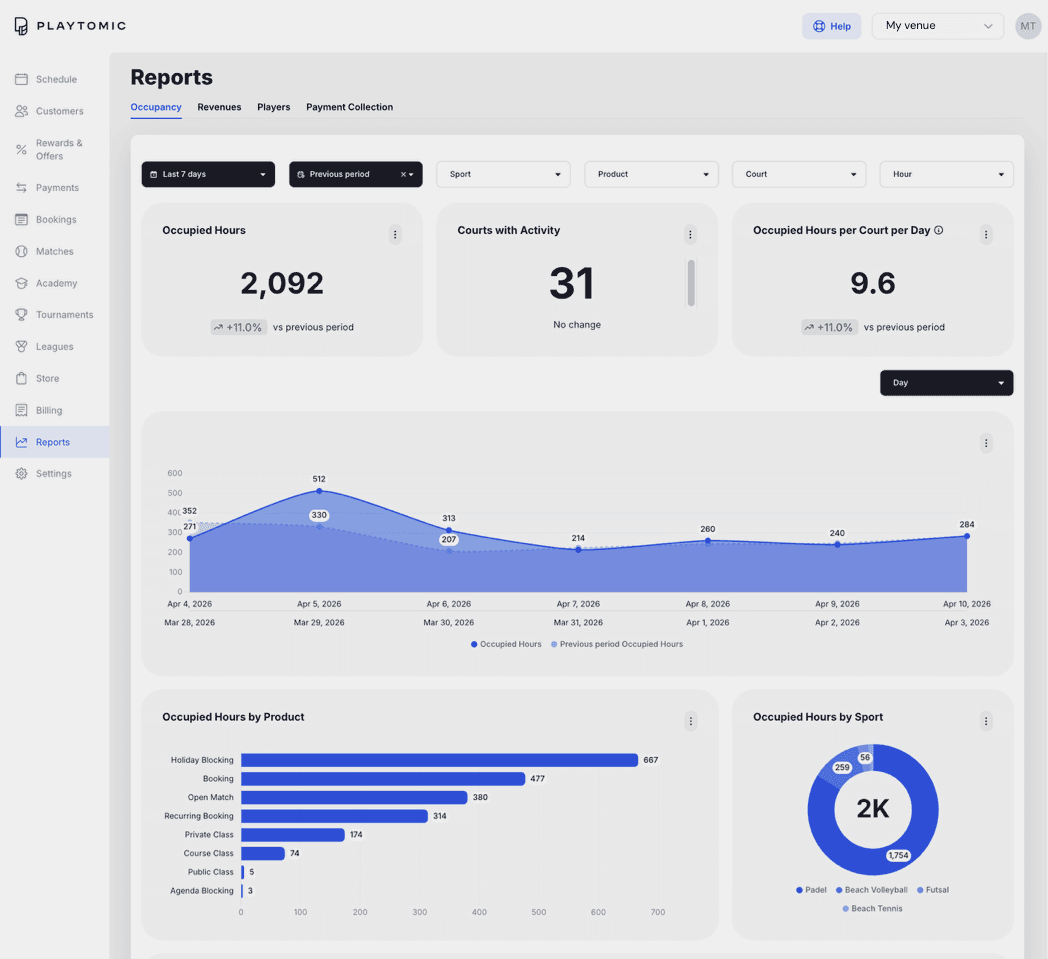The width and height of the screenshot is (1048, 959).
Task: Expand the Last 7 days date dropdown
Action: [x=208, y=174]
